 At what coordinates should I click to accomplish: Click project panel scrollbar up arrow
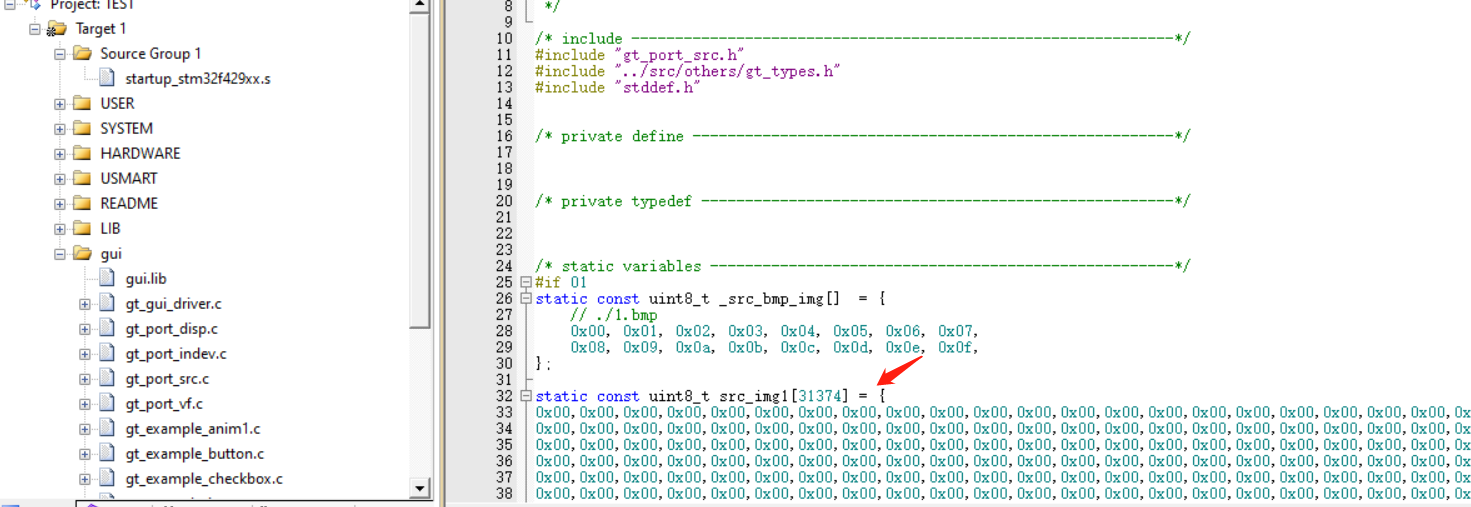(x=421, y=6)
